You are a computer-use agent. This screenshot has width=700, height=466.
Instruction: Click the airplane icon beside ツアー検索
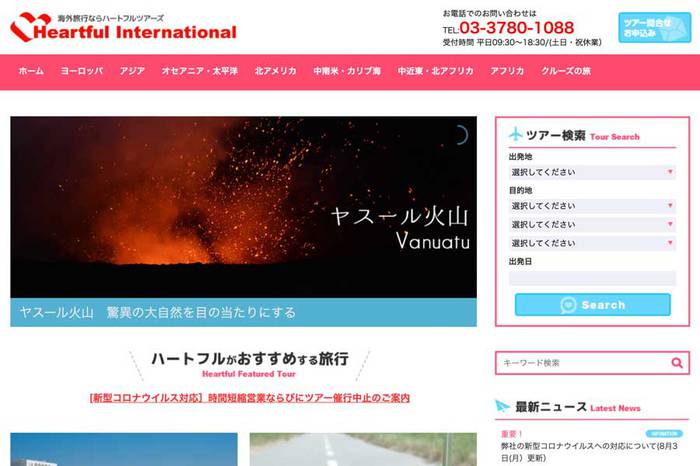pos(515,134)
